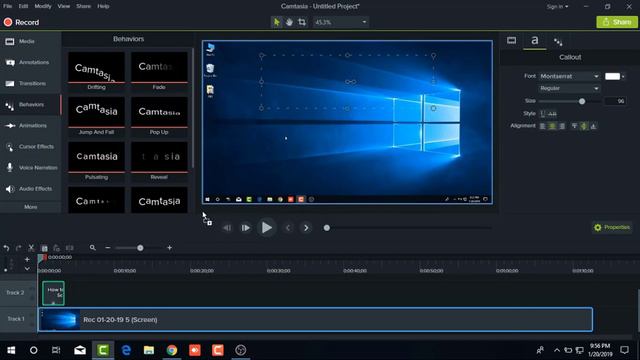Viewport: 640px width, 360px height.
Task: Expand More sidebar tools
Action: pyautogui.click(x=31, y=207)
